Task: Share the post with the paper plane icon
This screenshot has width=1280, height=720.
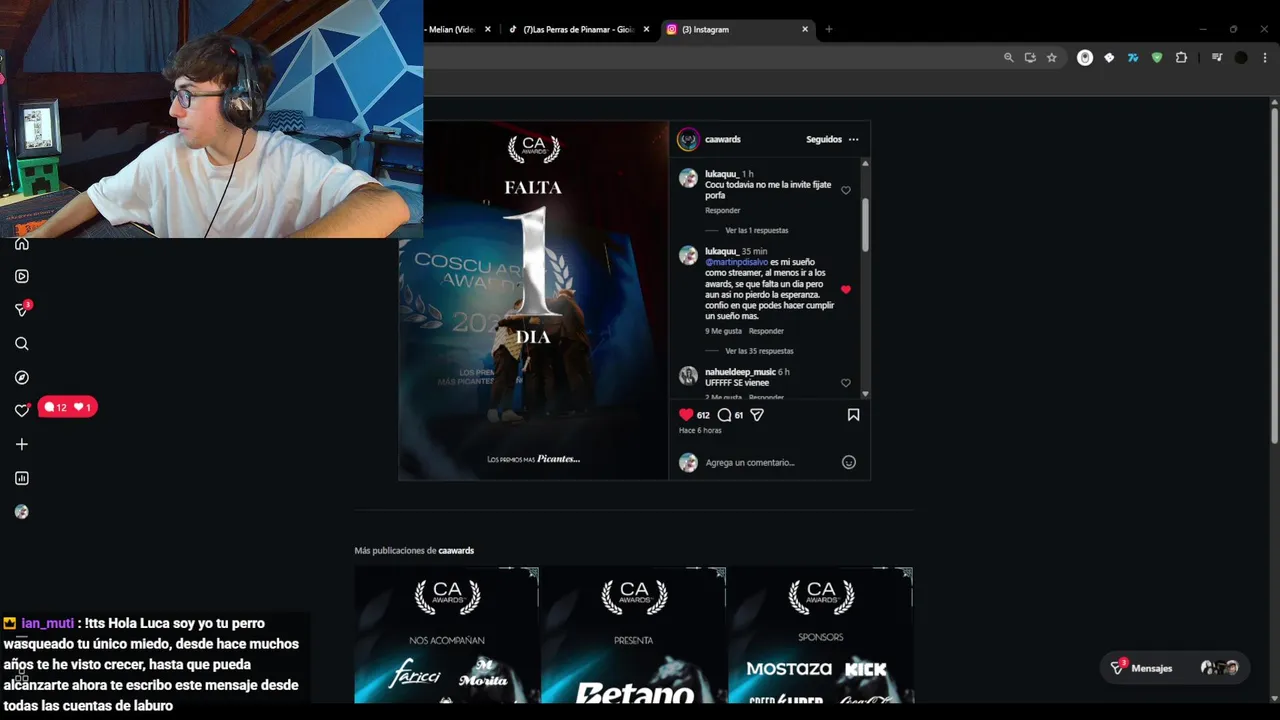Action: tap(757, 414)
